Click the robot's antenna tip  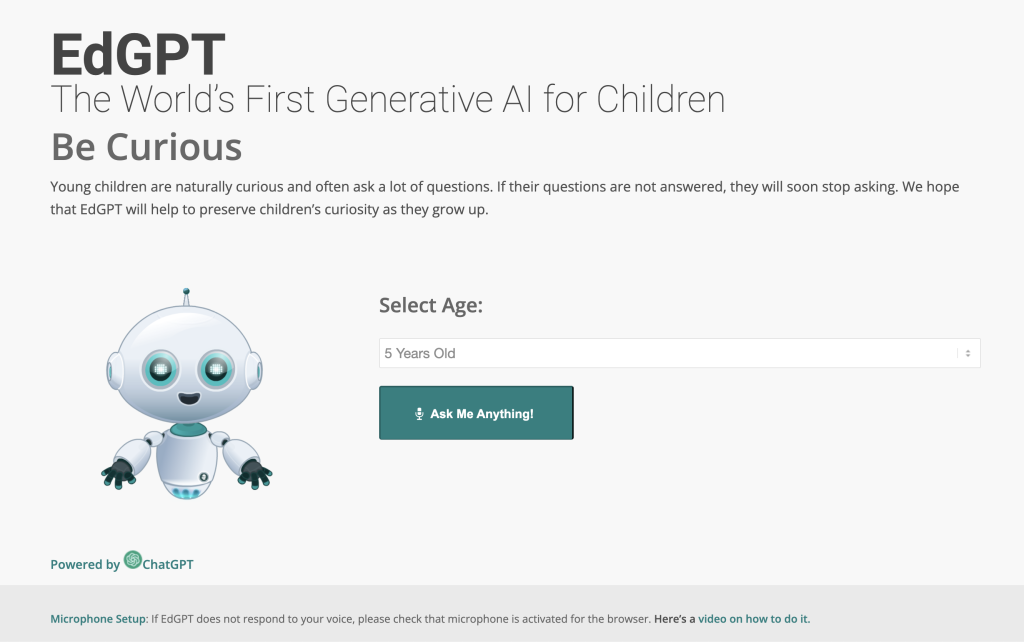click(186, 291)
